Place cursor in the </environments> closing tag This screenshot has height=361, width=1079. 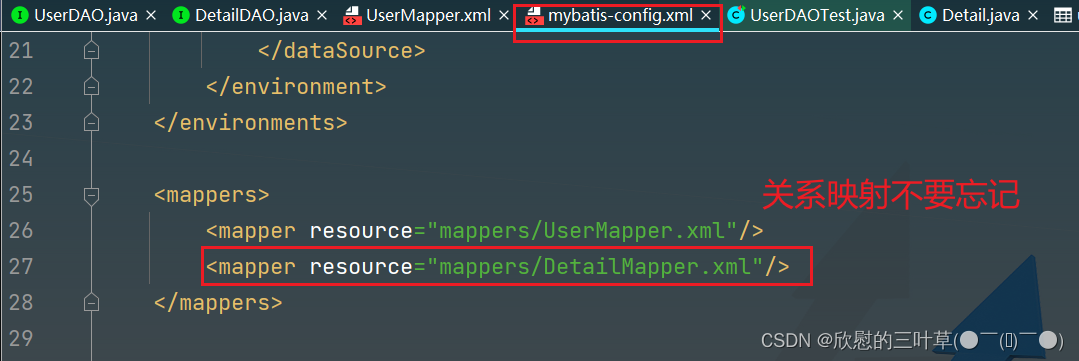tap(250, 122)
